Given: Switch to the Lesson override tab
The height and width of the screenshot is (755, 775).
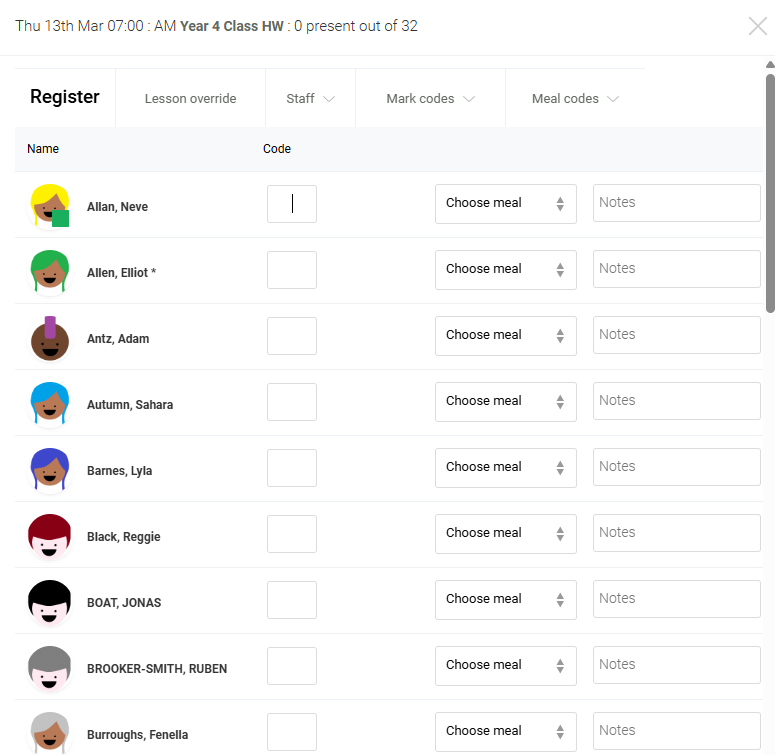Looking at the screenshot, I should 190,99.
